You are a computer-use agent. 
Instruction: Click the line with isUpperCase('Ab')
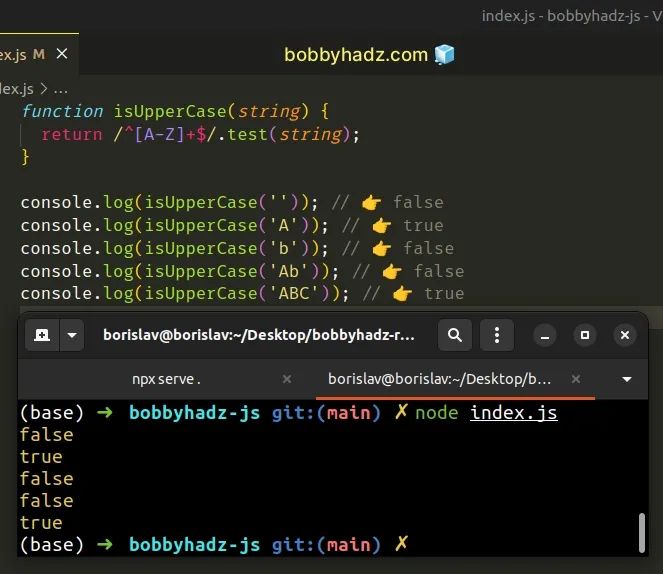click(x=242, y=271)
